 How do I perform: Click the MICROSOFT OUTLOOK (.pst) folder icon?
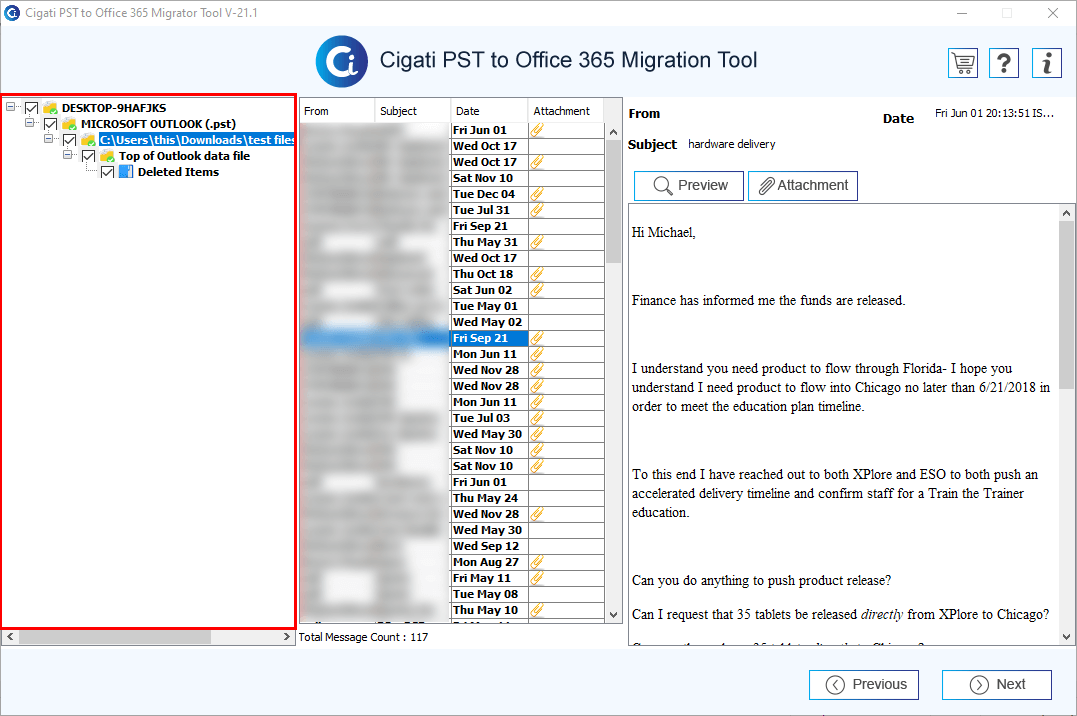[69, 124]
